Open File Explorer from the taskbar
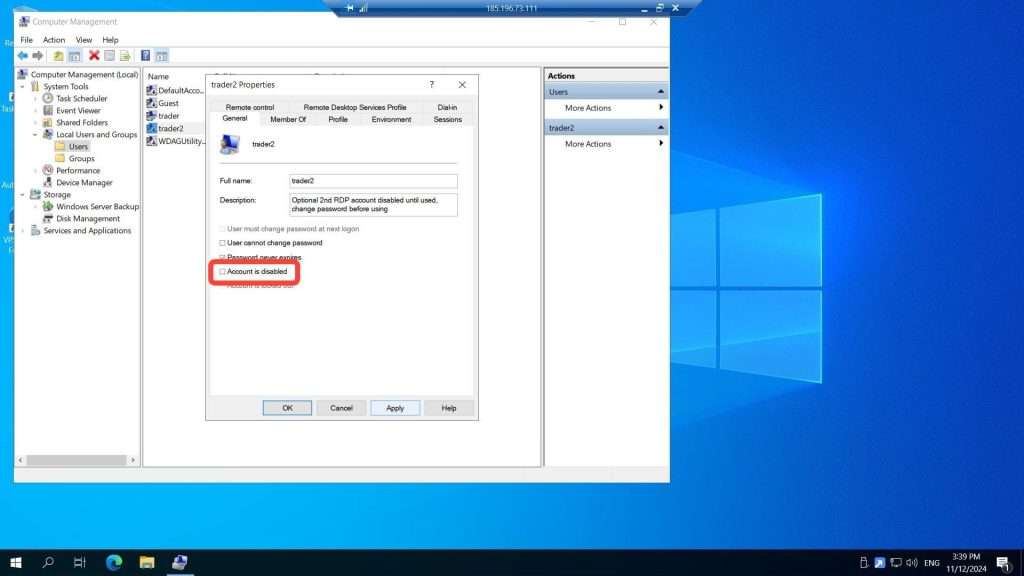1024x576 pixels. (146, 563)
